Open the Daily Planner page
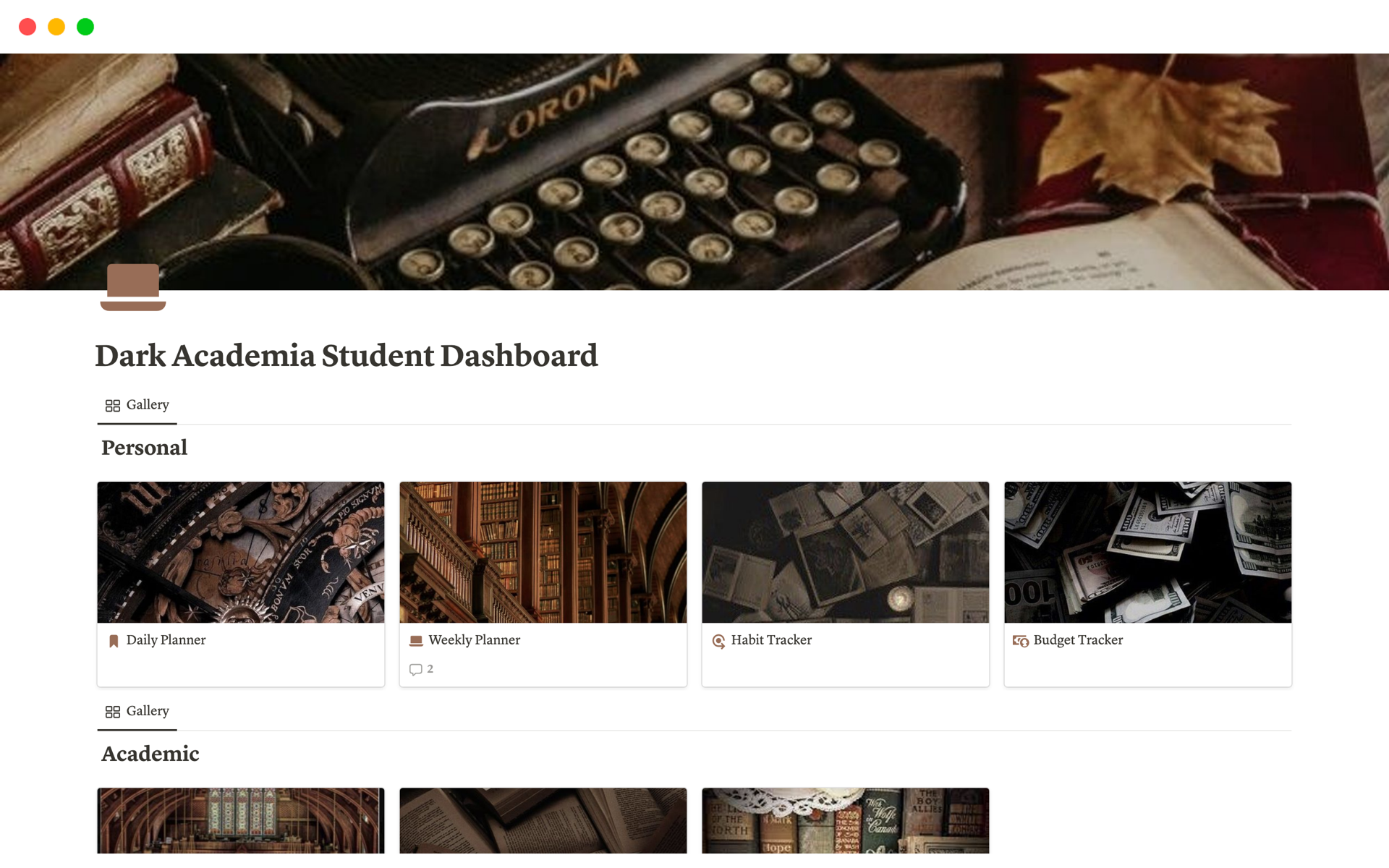 (x=166, y=640)
